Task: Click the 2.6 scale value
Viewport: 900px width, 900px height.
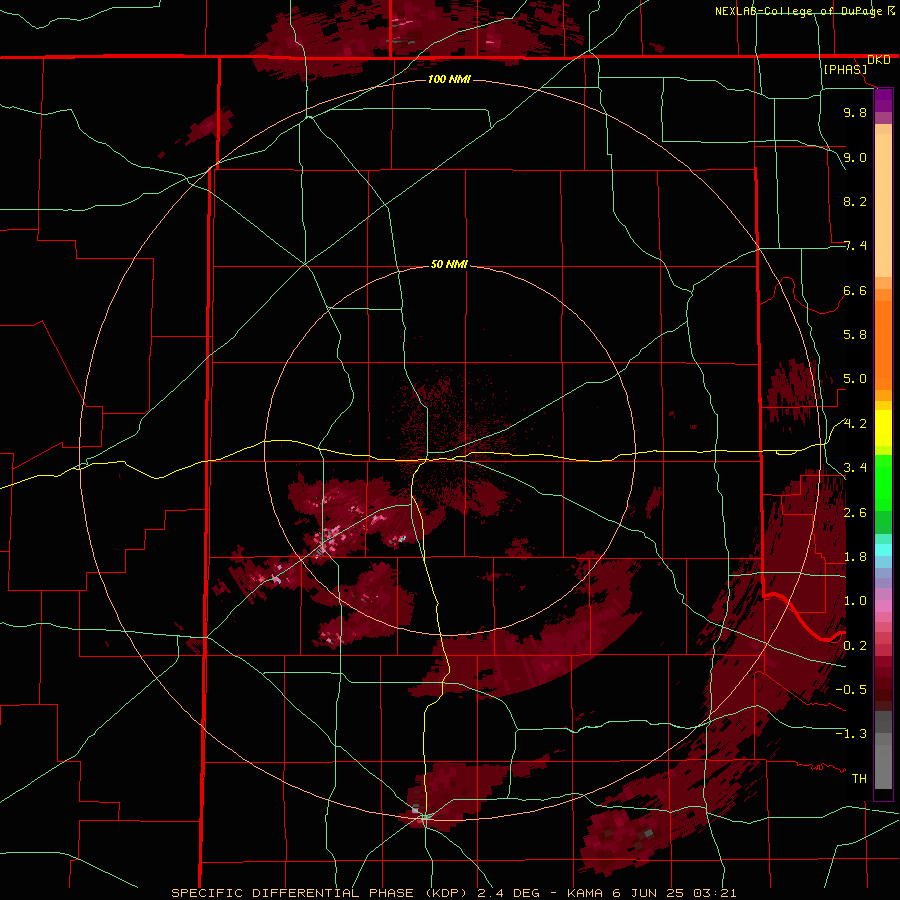Action: point(855,513)
